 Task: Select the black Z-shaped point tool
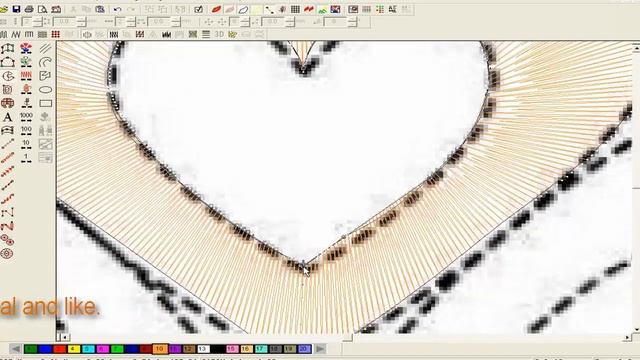pyautogui.click(x=7, y=213)
